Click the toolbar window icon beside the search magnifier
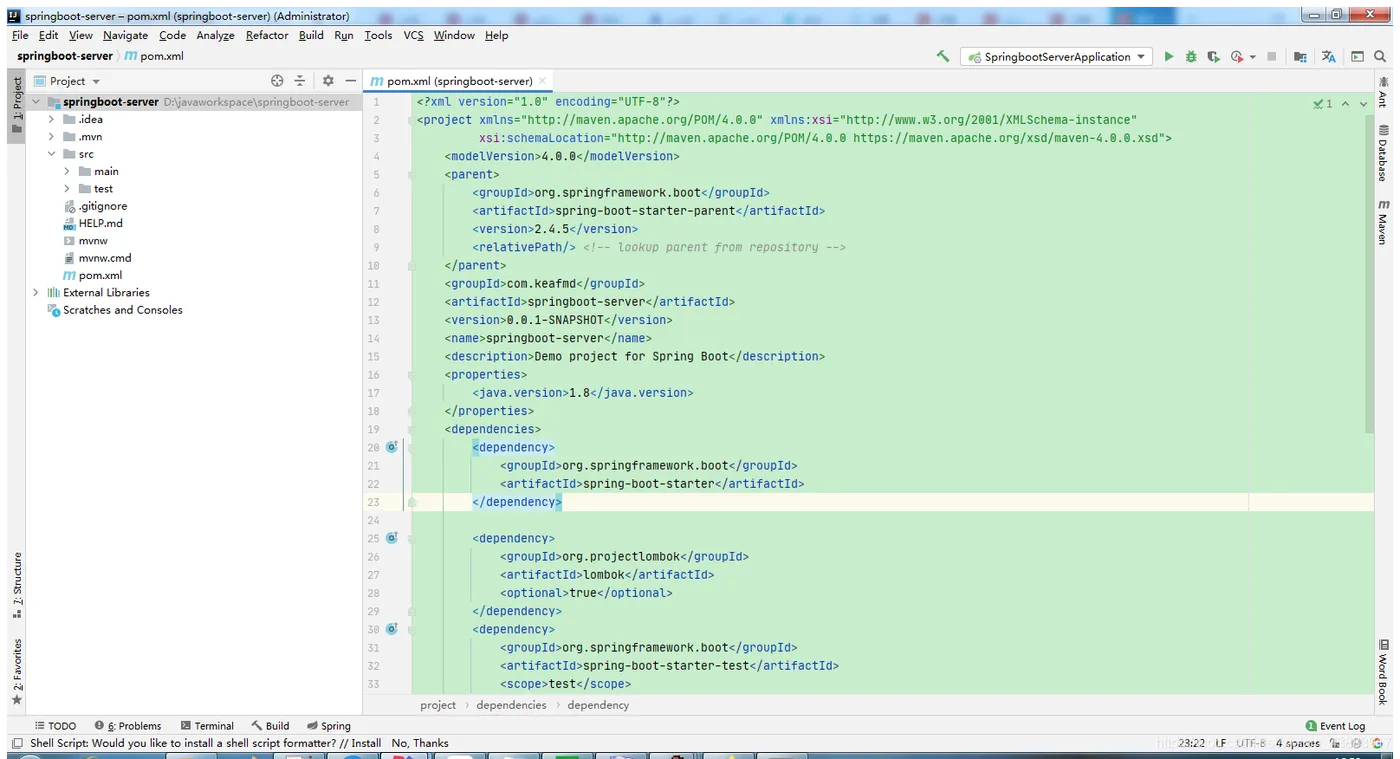 [1357, 57]
